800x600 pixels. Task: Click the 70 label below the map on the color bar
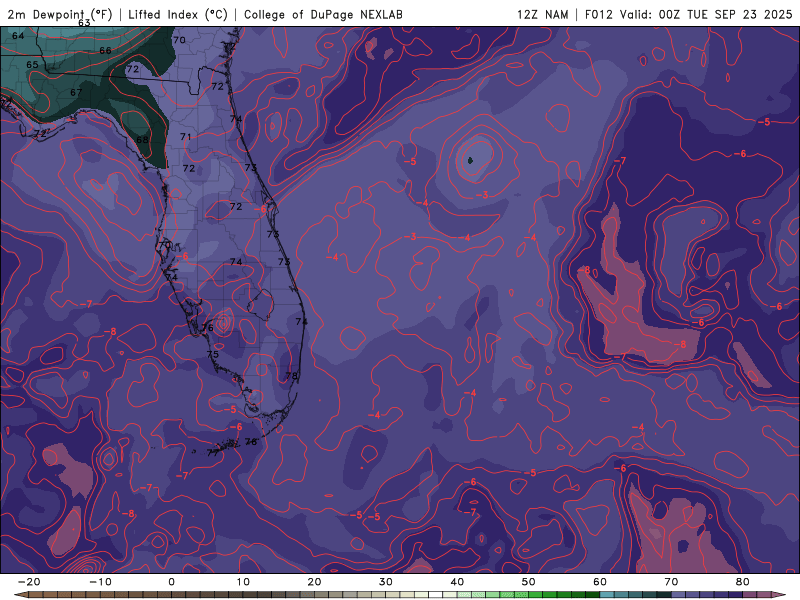tap(671, 582)
